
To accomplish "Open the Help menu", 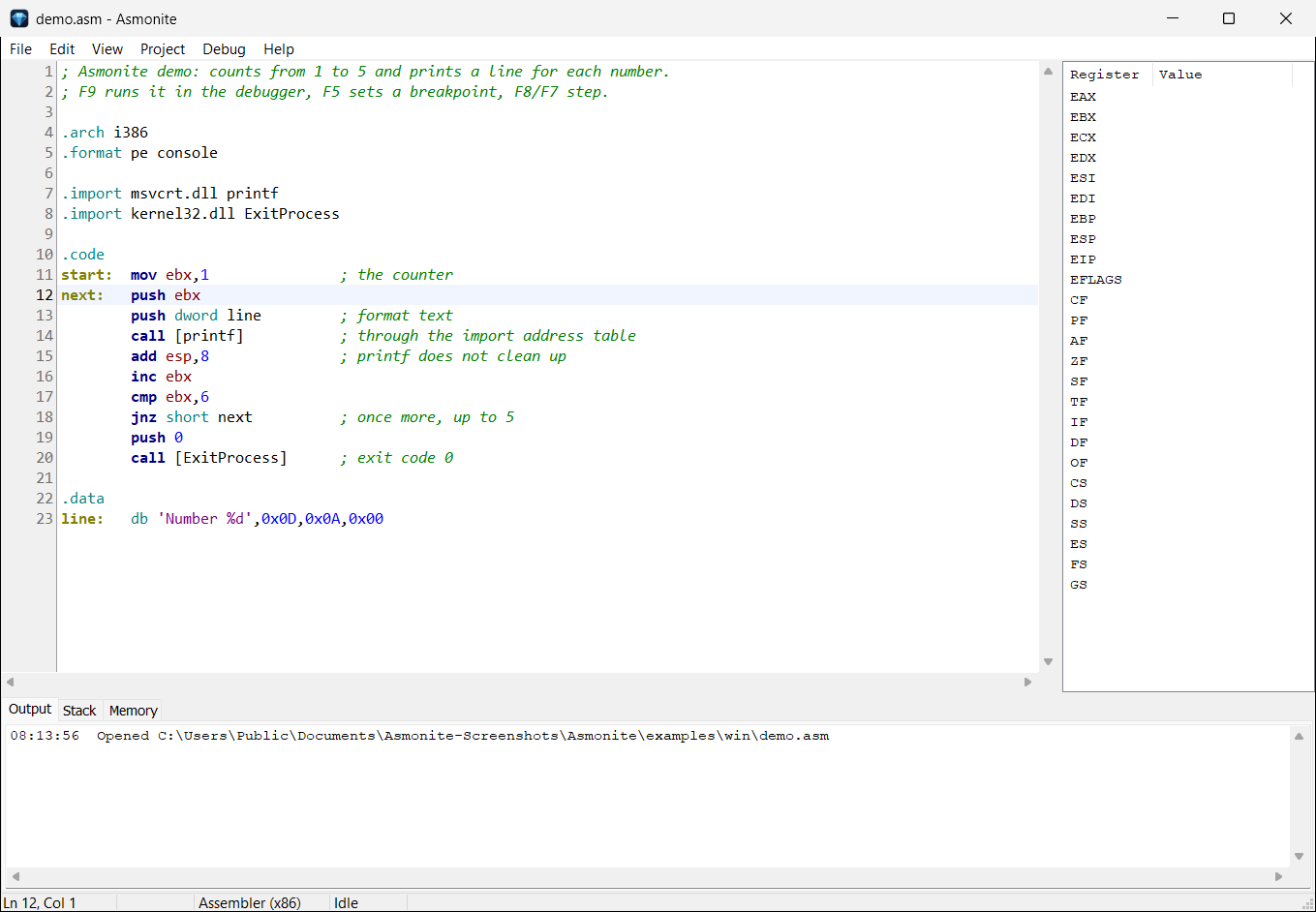I will [279, 49].
